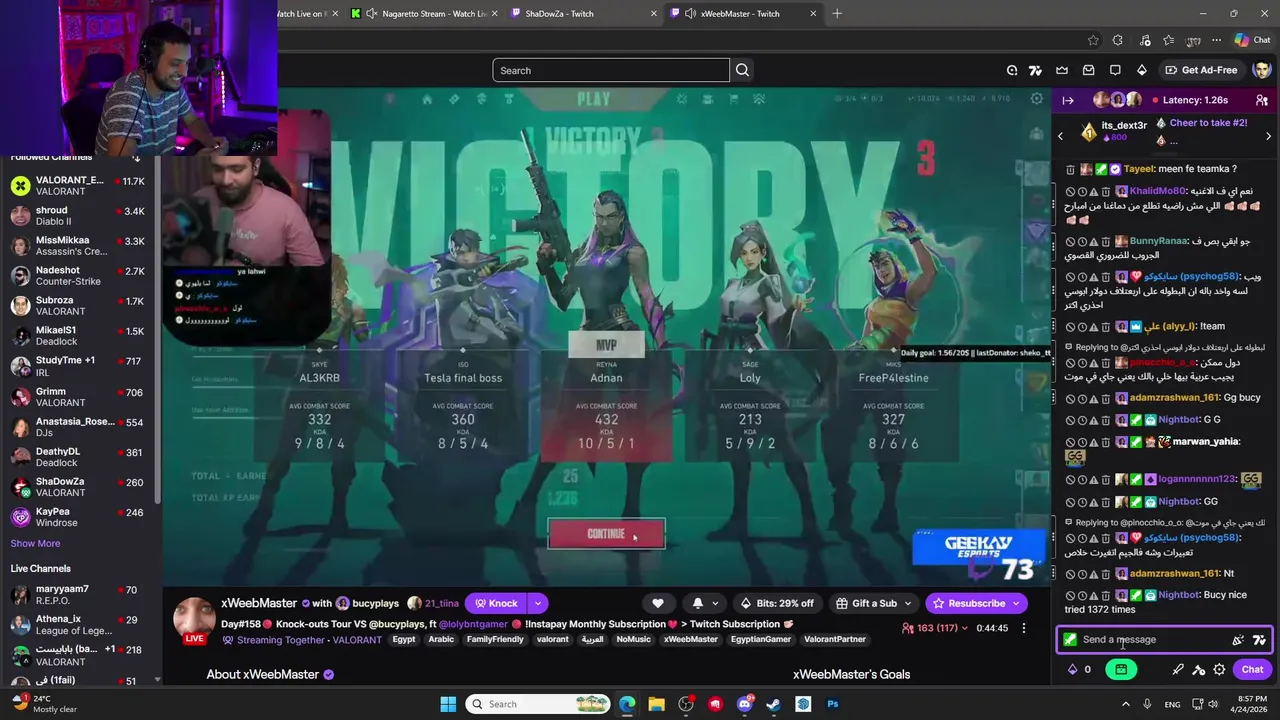Open whispers speech bubble icon
The width and height of the screenshot is (1280, 720).
click(1115, 70)
